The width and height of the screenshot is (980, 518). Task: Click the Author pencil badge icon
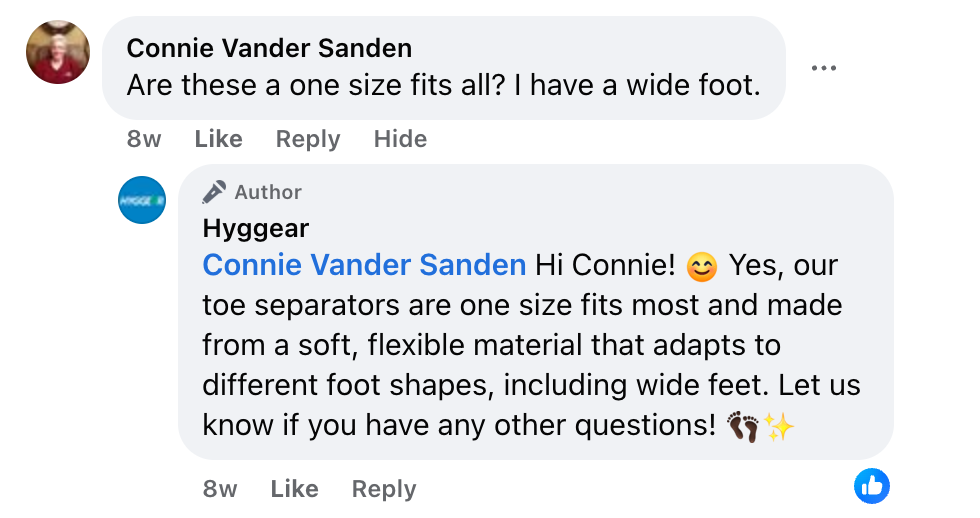pyautogui.click(x=214, y=192)
